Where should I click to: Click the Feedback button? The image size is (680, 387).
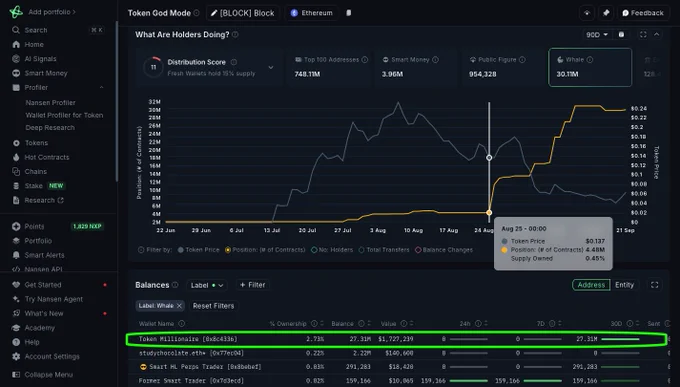point(643,13)
